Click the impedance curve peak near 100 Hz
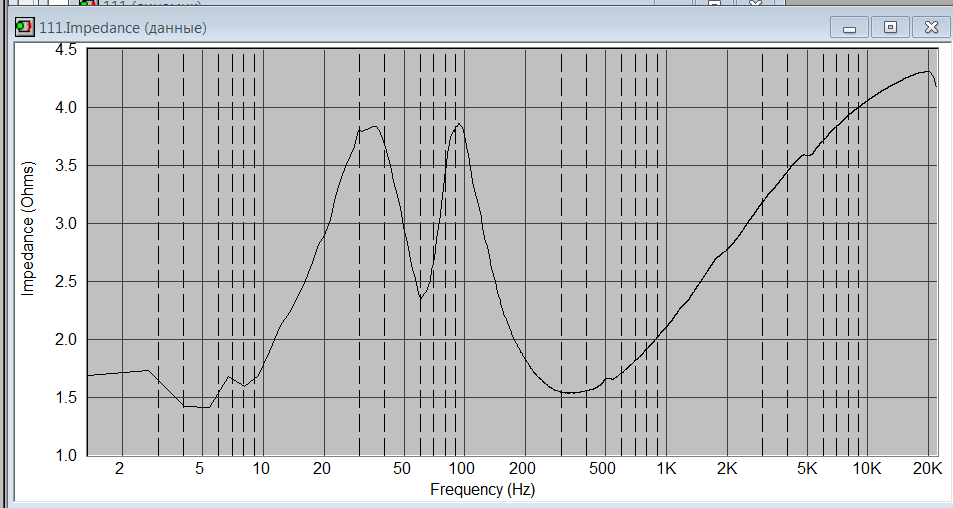Image resolution: width=953 pixels, height=508 pixels. [459, 125]
